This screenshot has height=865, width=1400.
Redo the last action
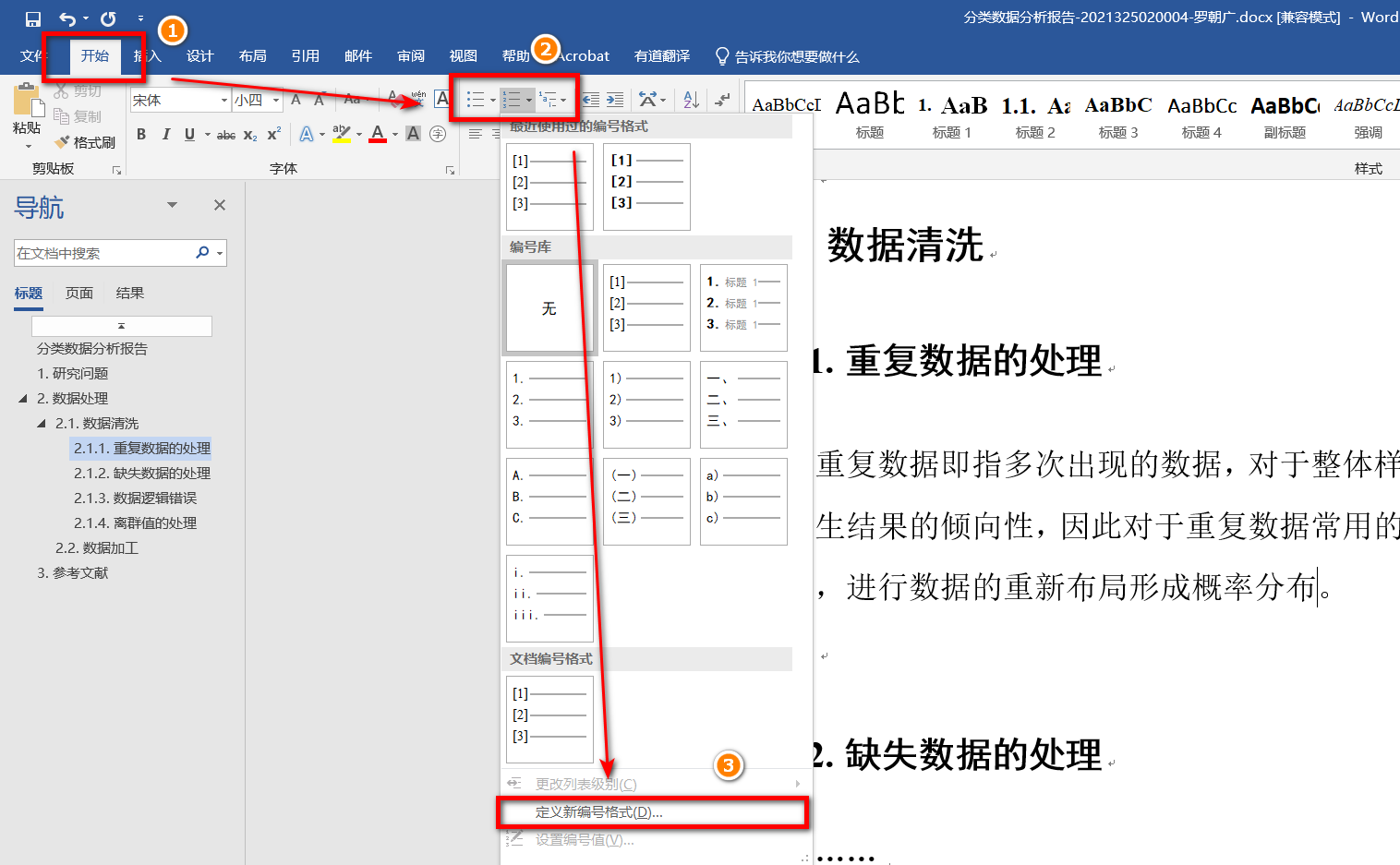click(x=108, y=18)
